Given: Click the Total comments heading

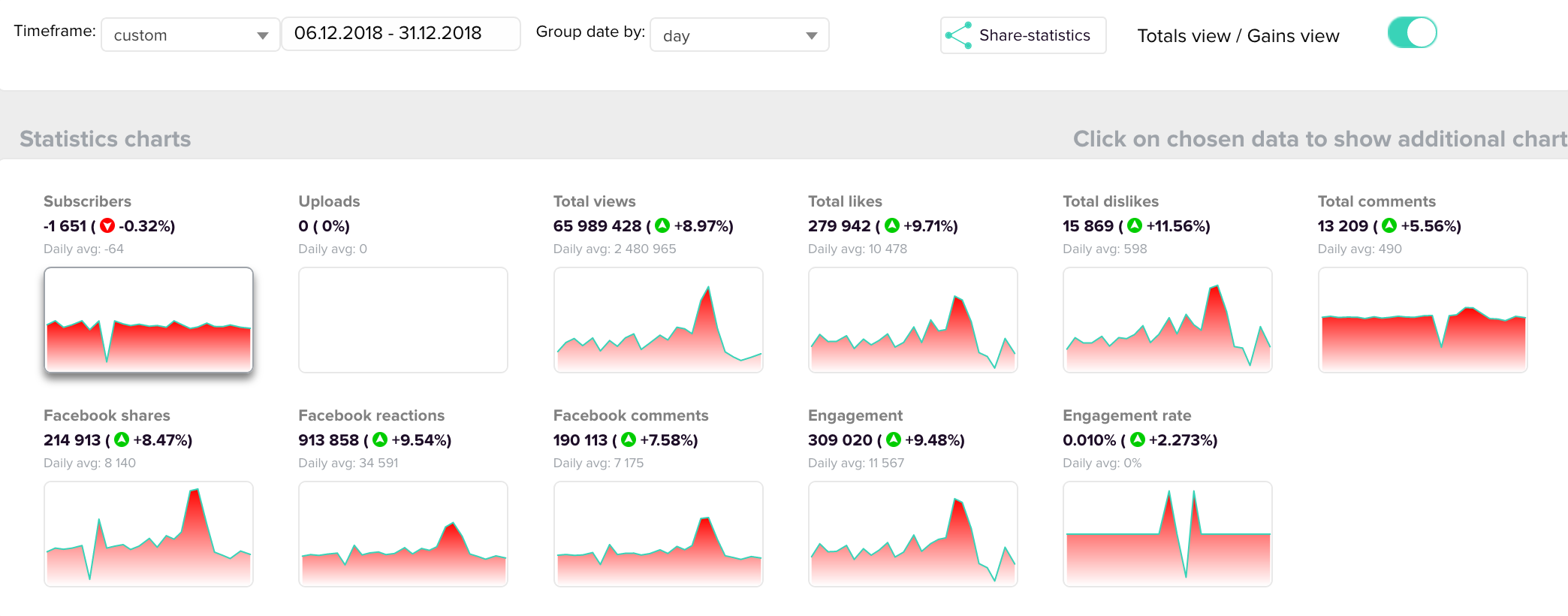Looking at the screenshot, I should pos(1377,201).
